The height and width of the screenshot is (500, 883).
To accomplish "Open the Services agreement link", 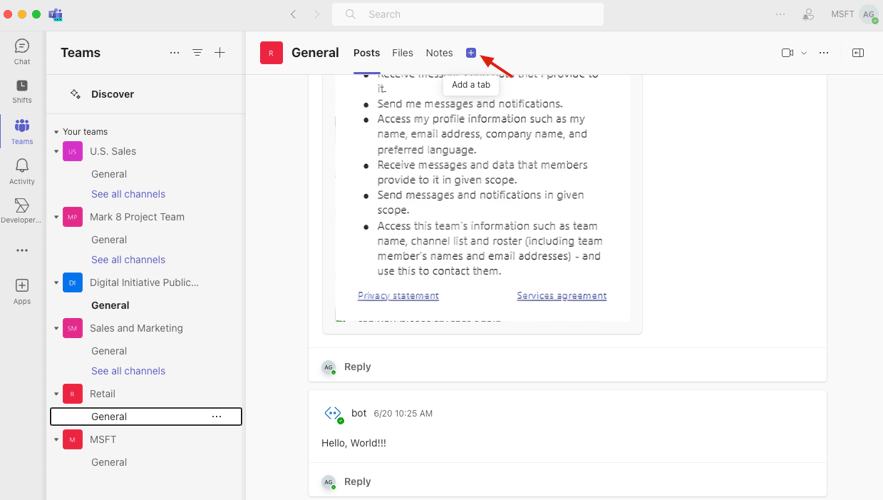I will [562, 296].
